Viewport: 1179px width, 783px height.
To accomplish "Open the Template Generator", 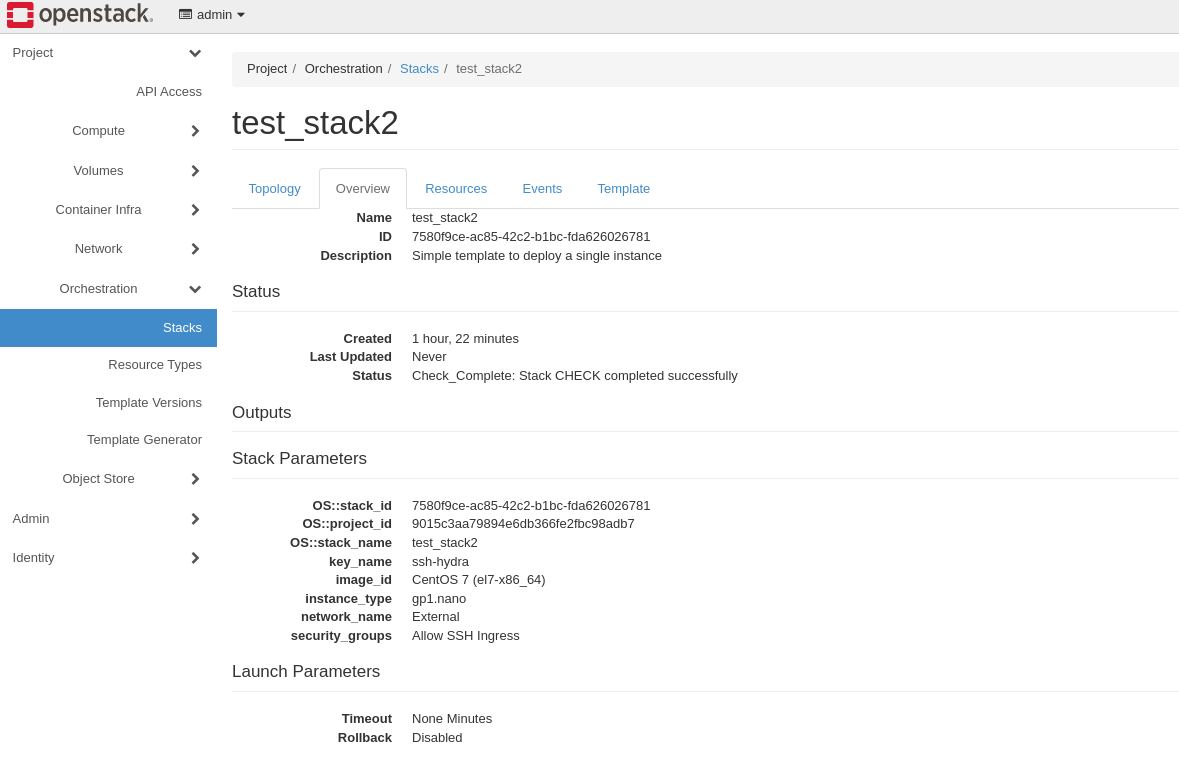I will [144, 440].
